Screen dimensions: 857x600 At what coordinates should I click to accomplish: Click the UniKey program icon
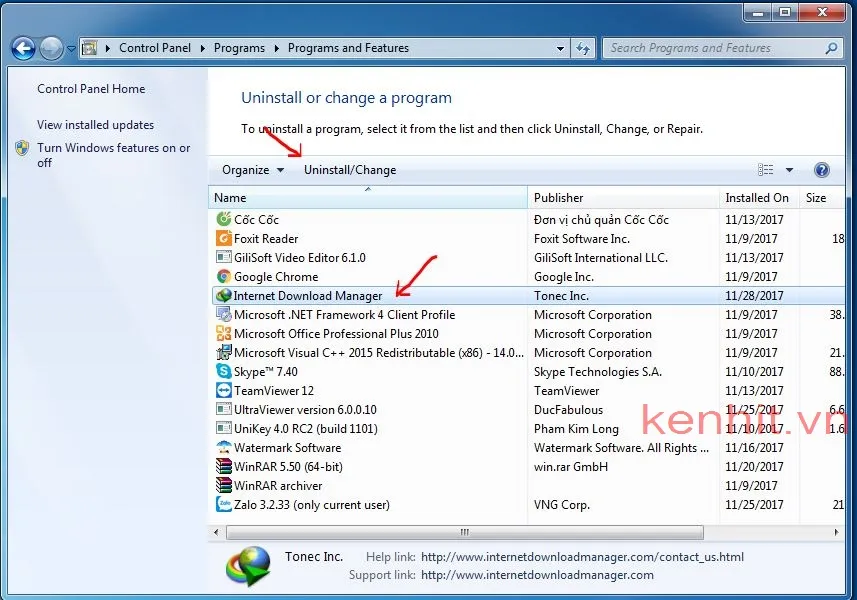(x=224, y=428)
